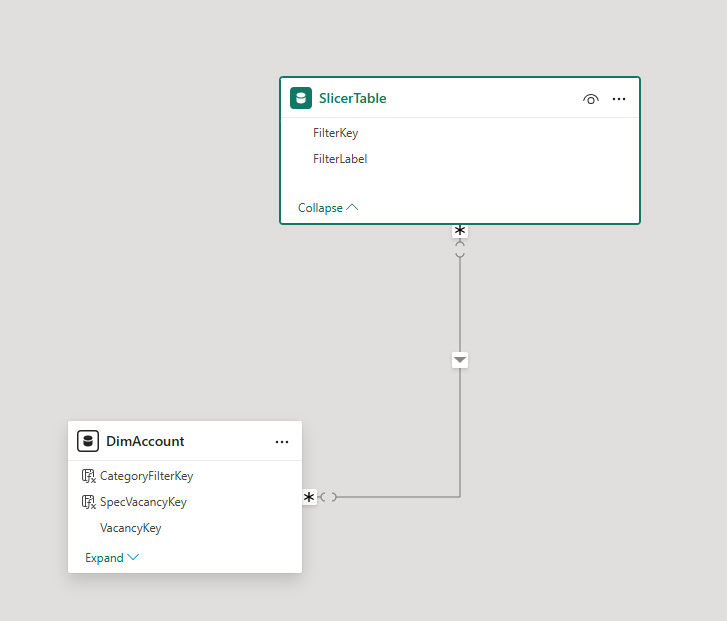The width and height of the screenshot is (727, 621).
Task: Click the DimAccount table icon
Action: point(88,441)
